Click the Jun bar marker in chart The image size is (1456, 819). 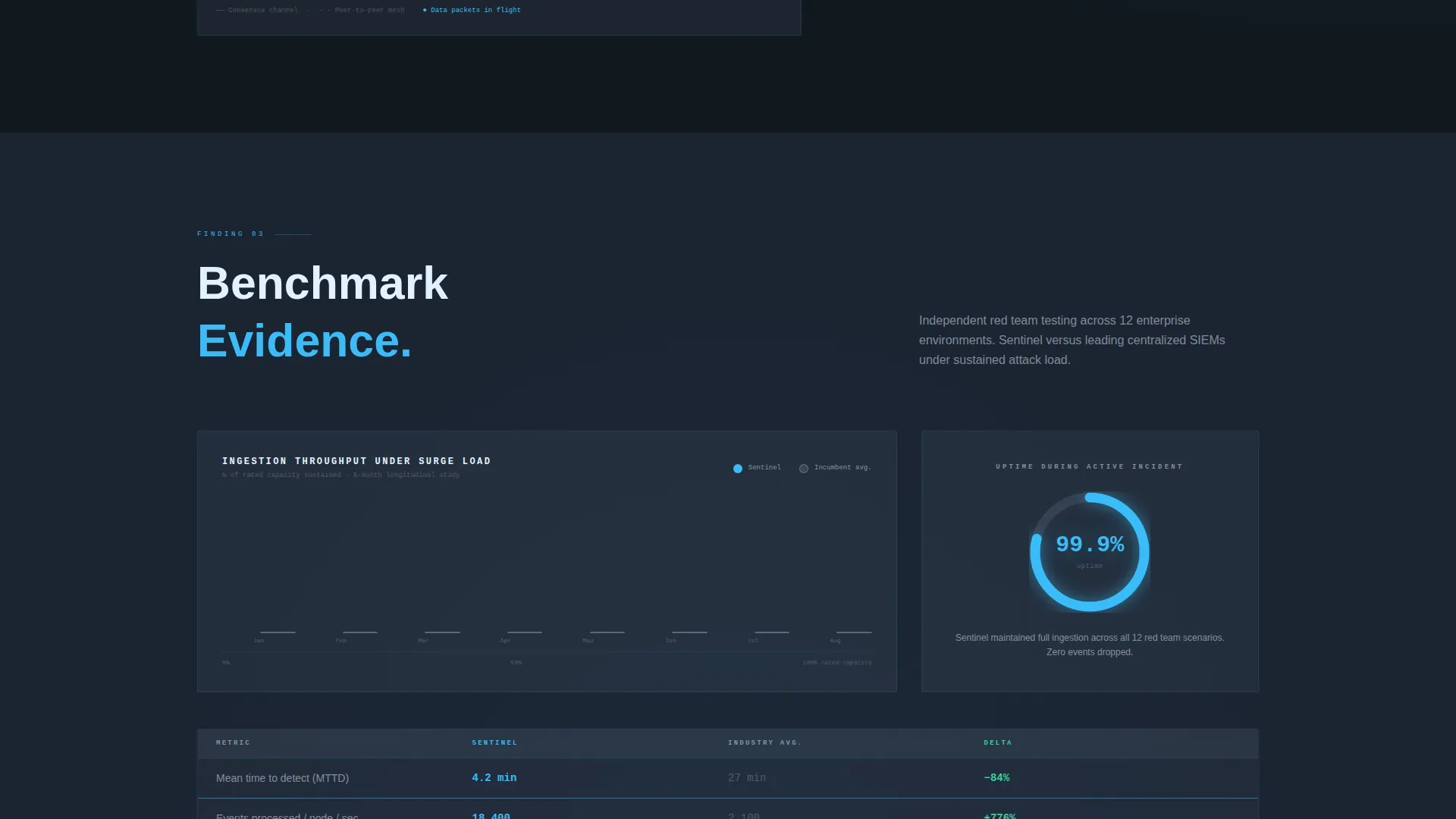(689, 632)
